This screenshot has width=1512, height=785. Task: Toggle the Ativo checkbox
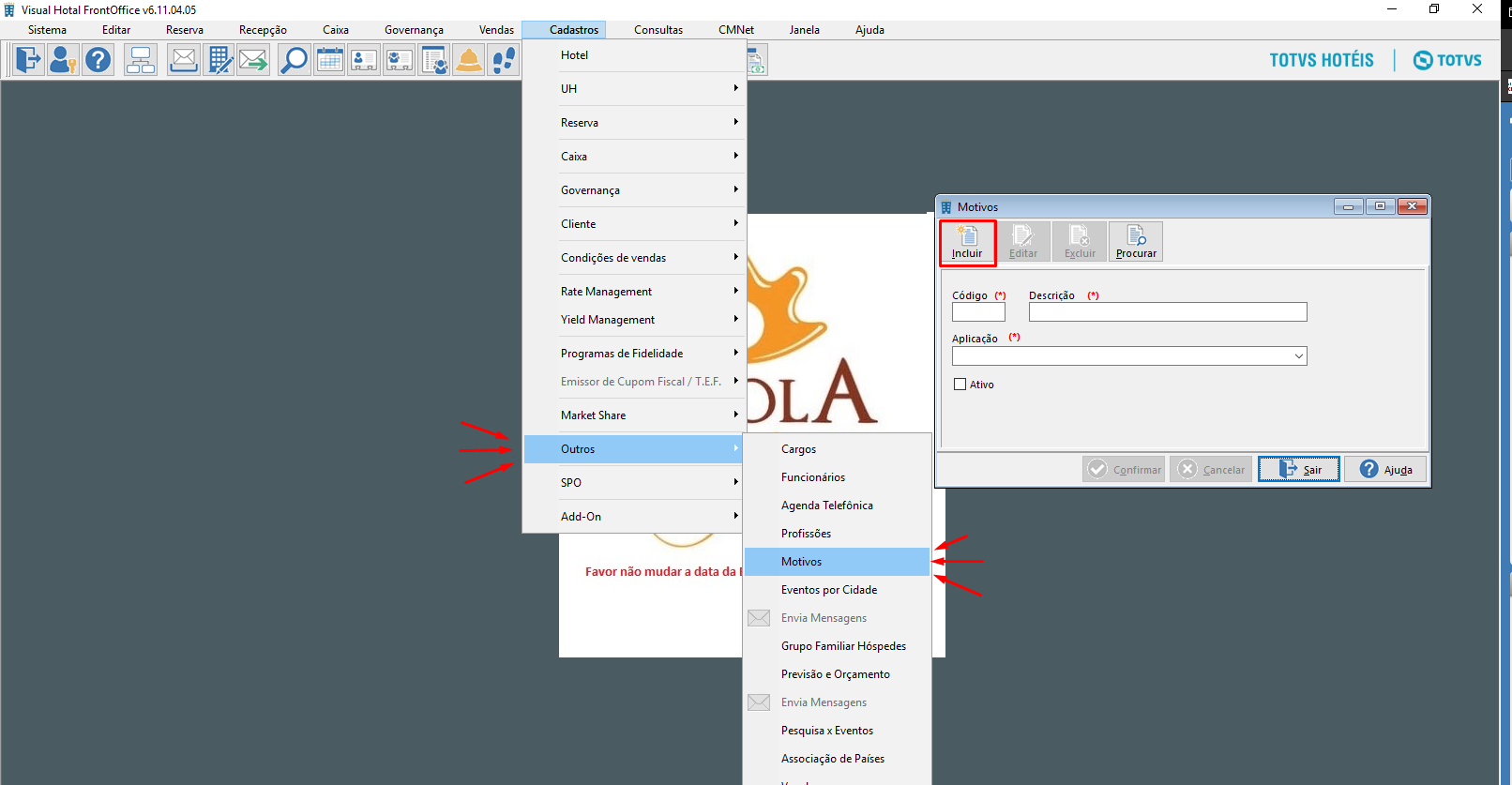(960, 385)
